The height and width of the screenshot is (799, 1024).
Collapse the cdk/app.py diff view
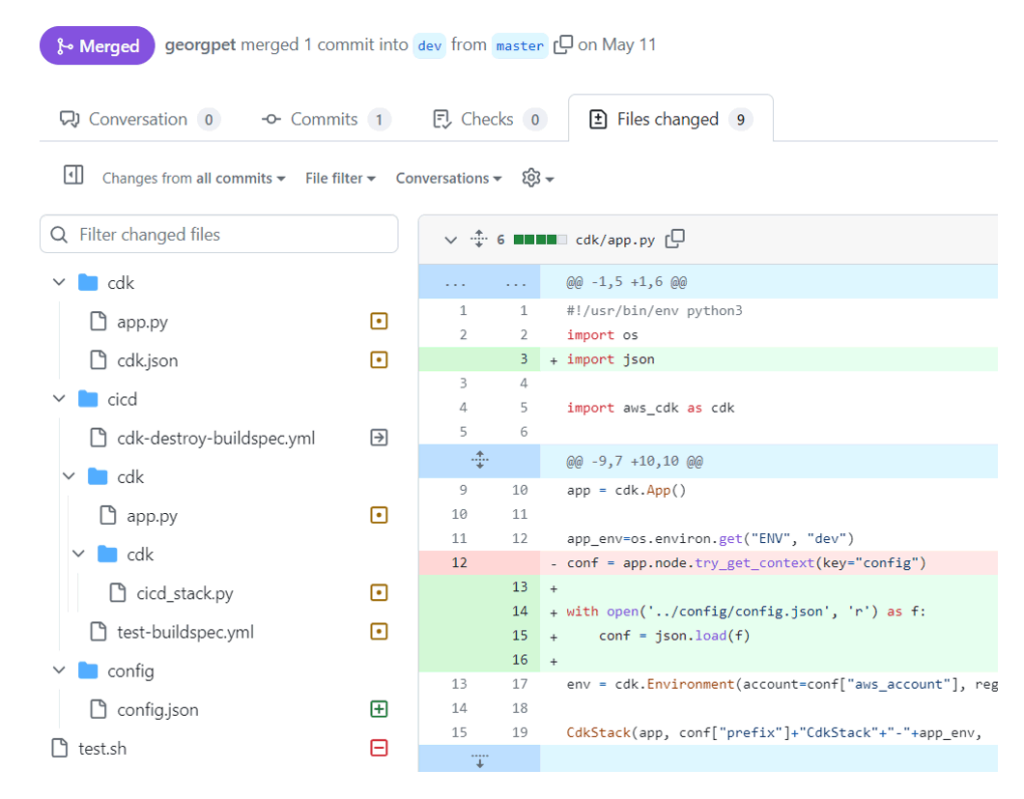click(451, 239)
